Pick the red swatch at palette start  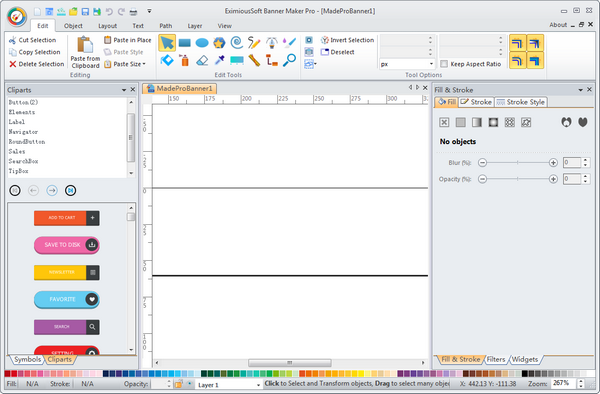click(7, 374)
